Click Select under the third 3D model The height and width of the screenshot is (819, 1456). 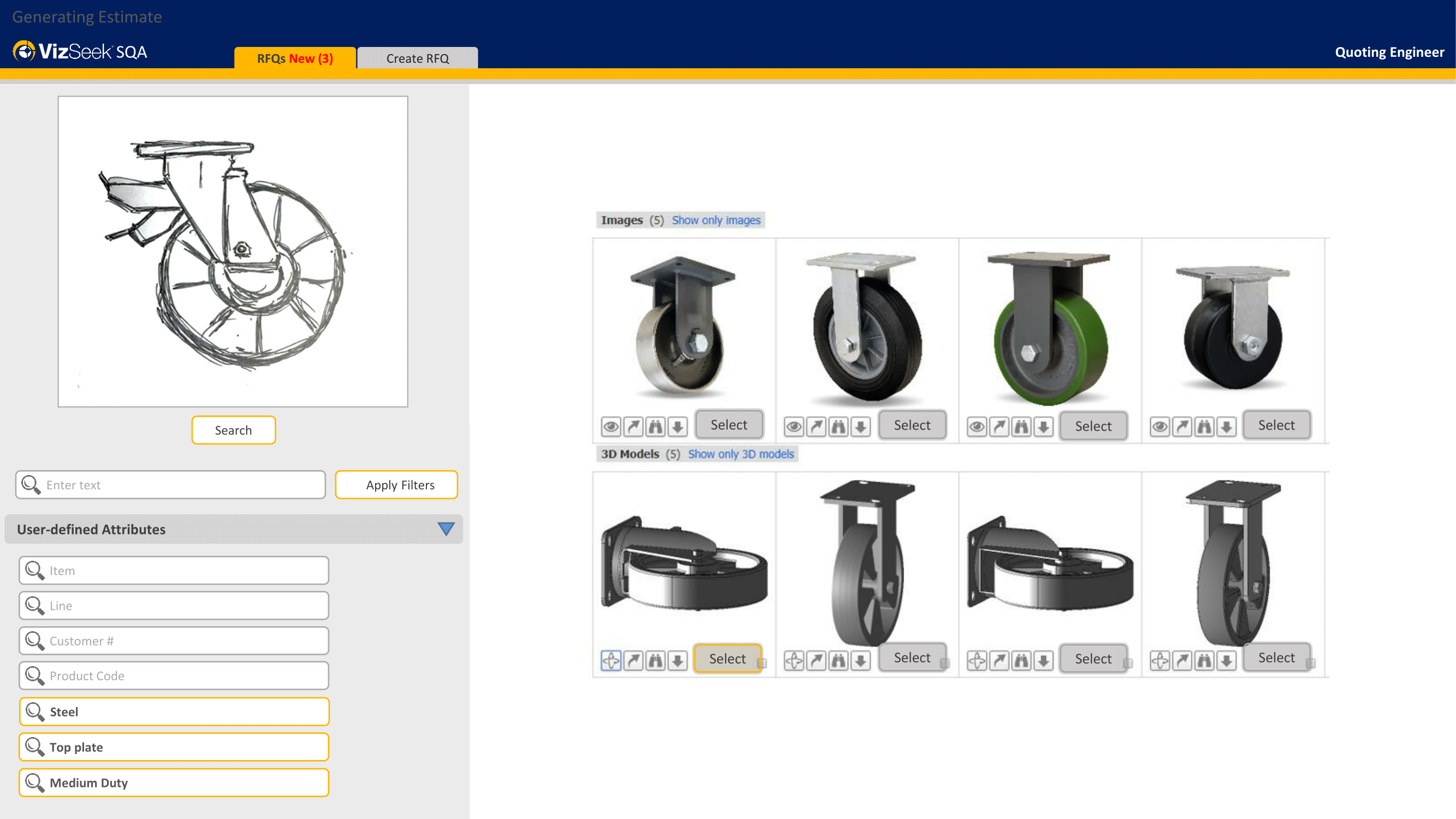pyautogui.click(x=1093, y=658)
